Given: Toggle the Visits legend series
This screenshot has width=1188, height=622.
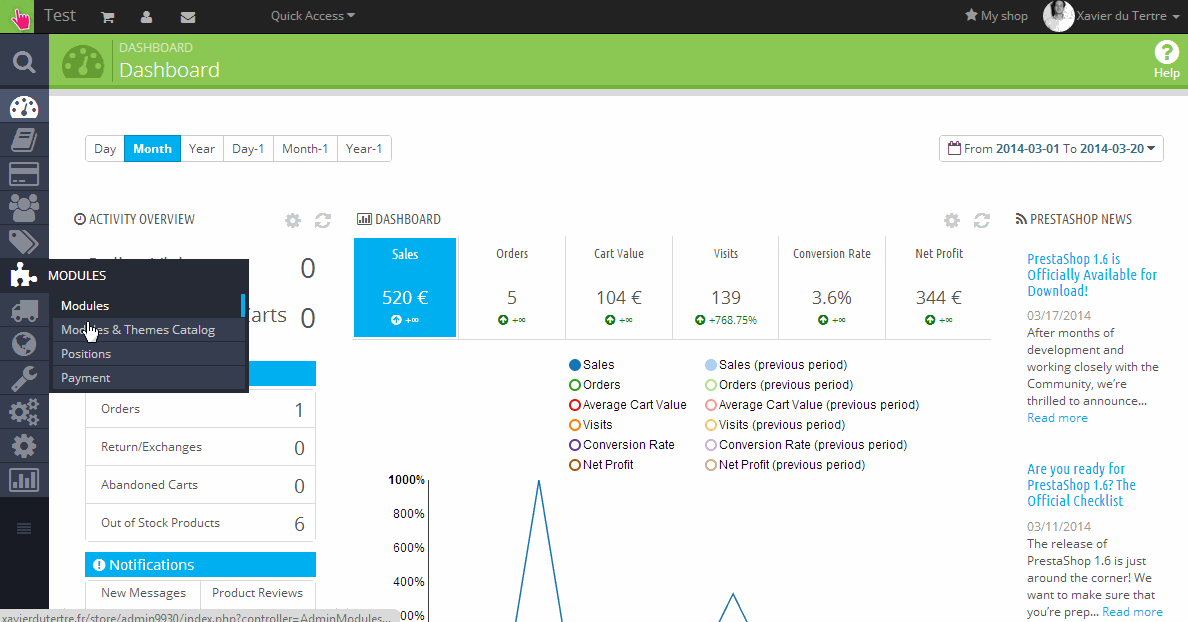Looking at the screenshot, I should click(x=591, y=425).
